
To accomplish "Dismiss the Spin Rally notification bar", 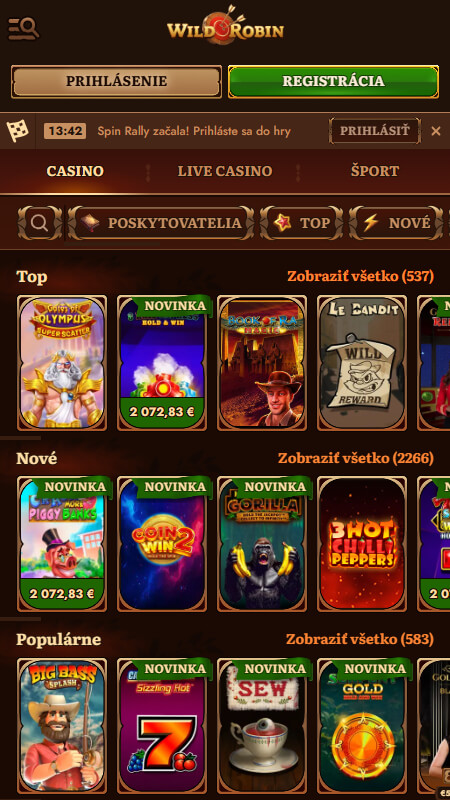I will click(436, 131).
